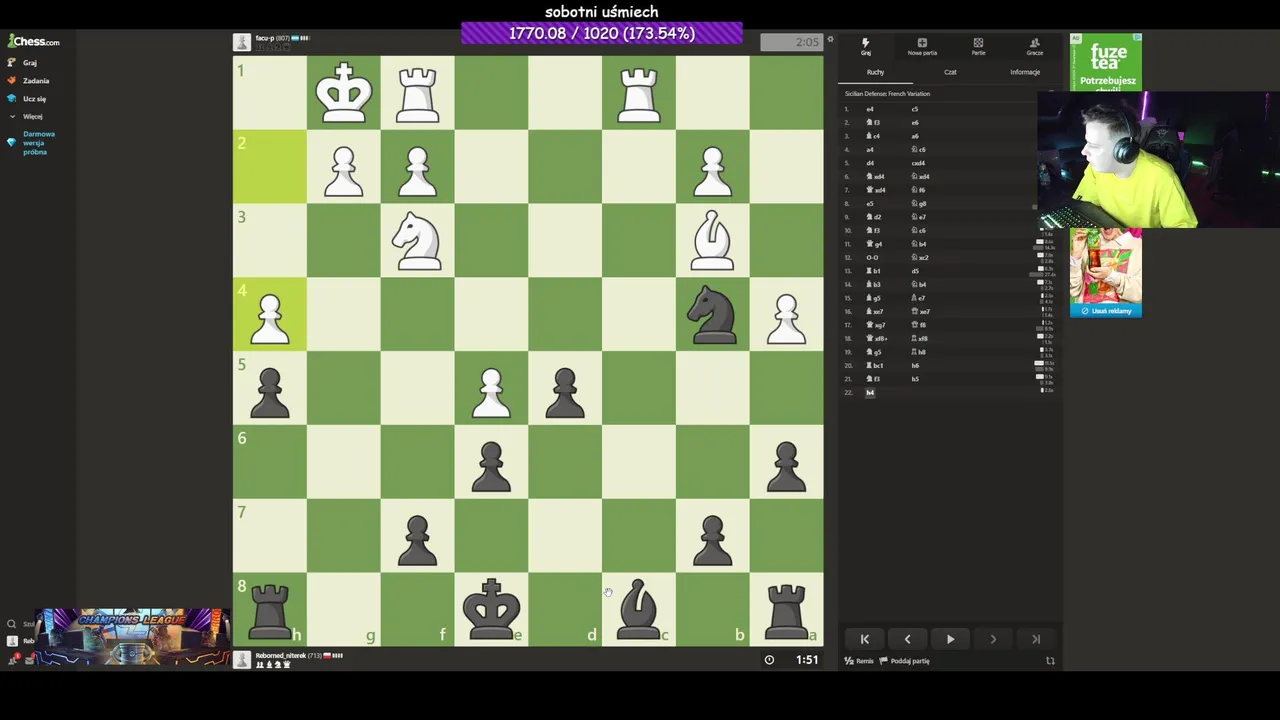Jump to the first move
The image size is (1280, 720).
(865, 639)
